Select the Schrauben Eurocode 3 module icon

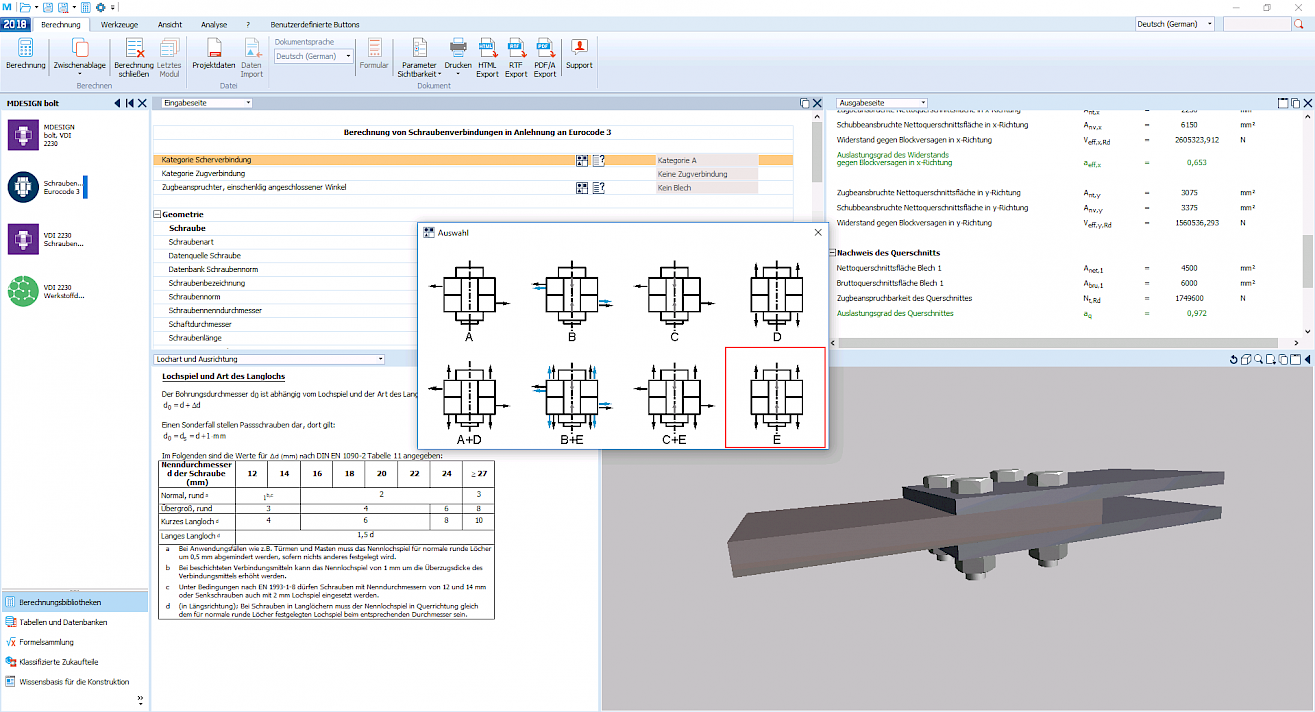[23, 186]
